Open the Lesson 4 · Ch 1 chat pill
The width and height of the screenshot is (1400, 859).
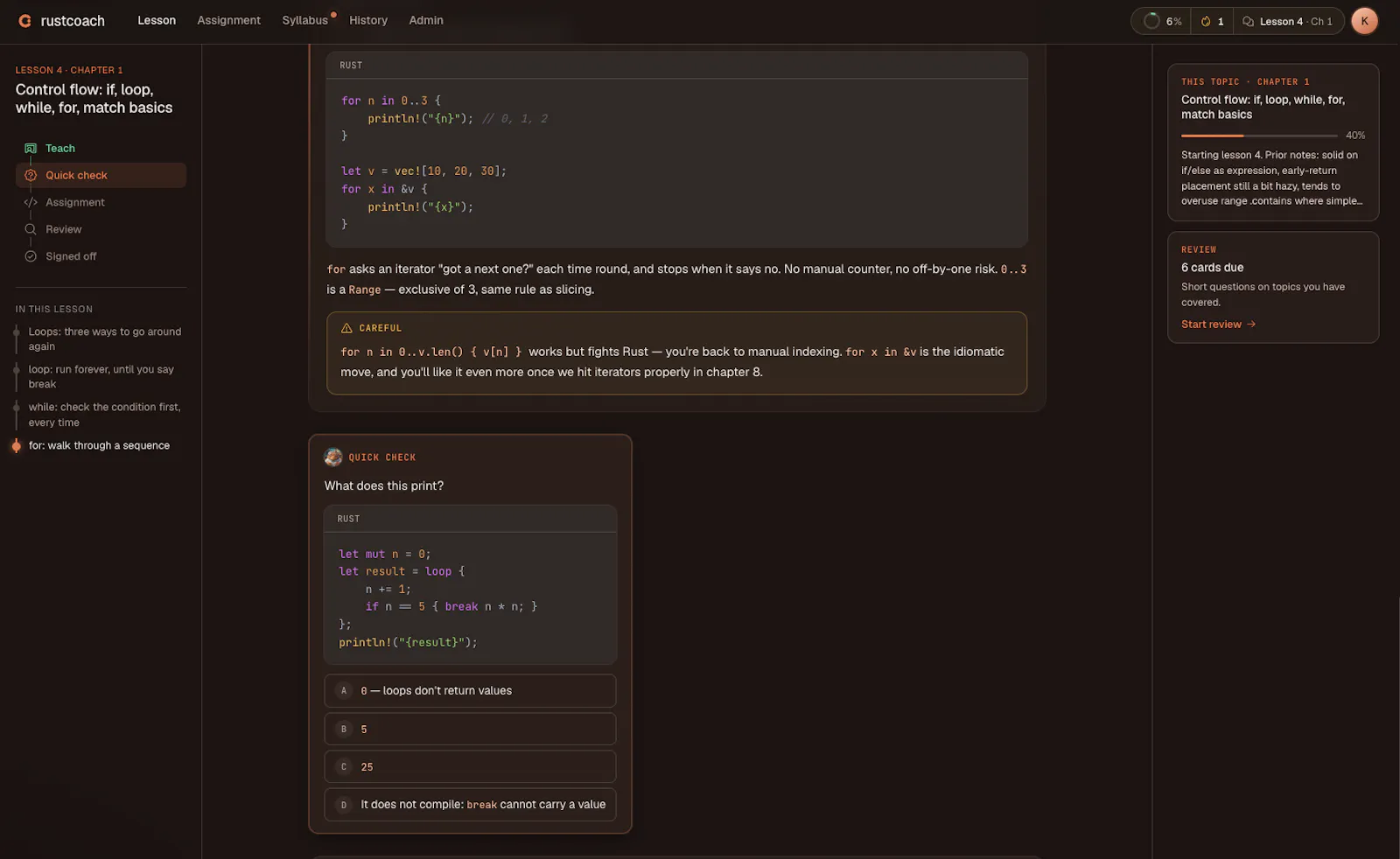(1288, 21)
